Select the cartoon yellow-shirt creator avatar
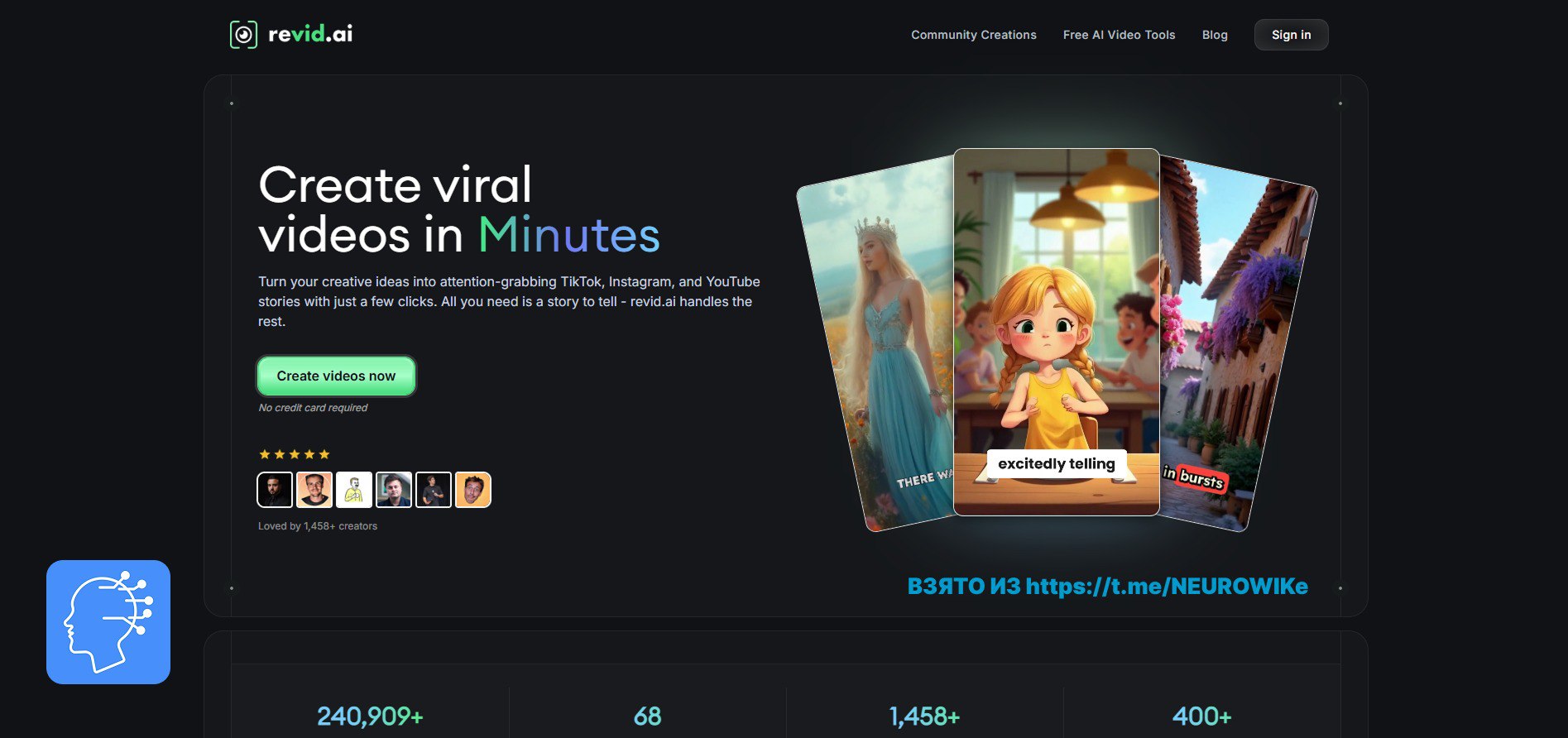 [x=354, y=490]
